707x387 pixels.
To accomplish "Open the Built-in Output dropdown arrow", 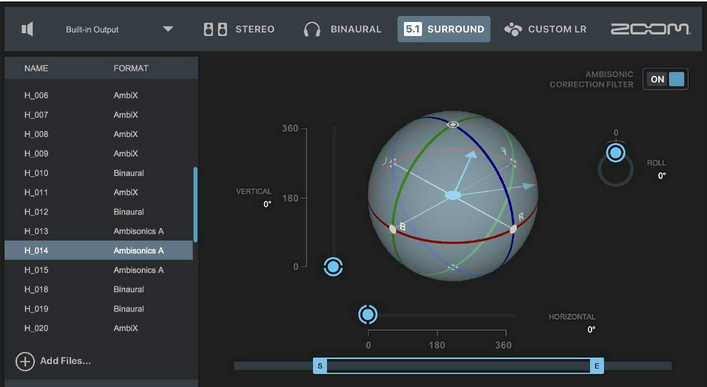I will tap(168, 29).
